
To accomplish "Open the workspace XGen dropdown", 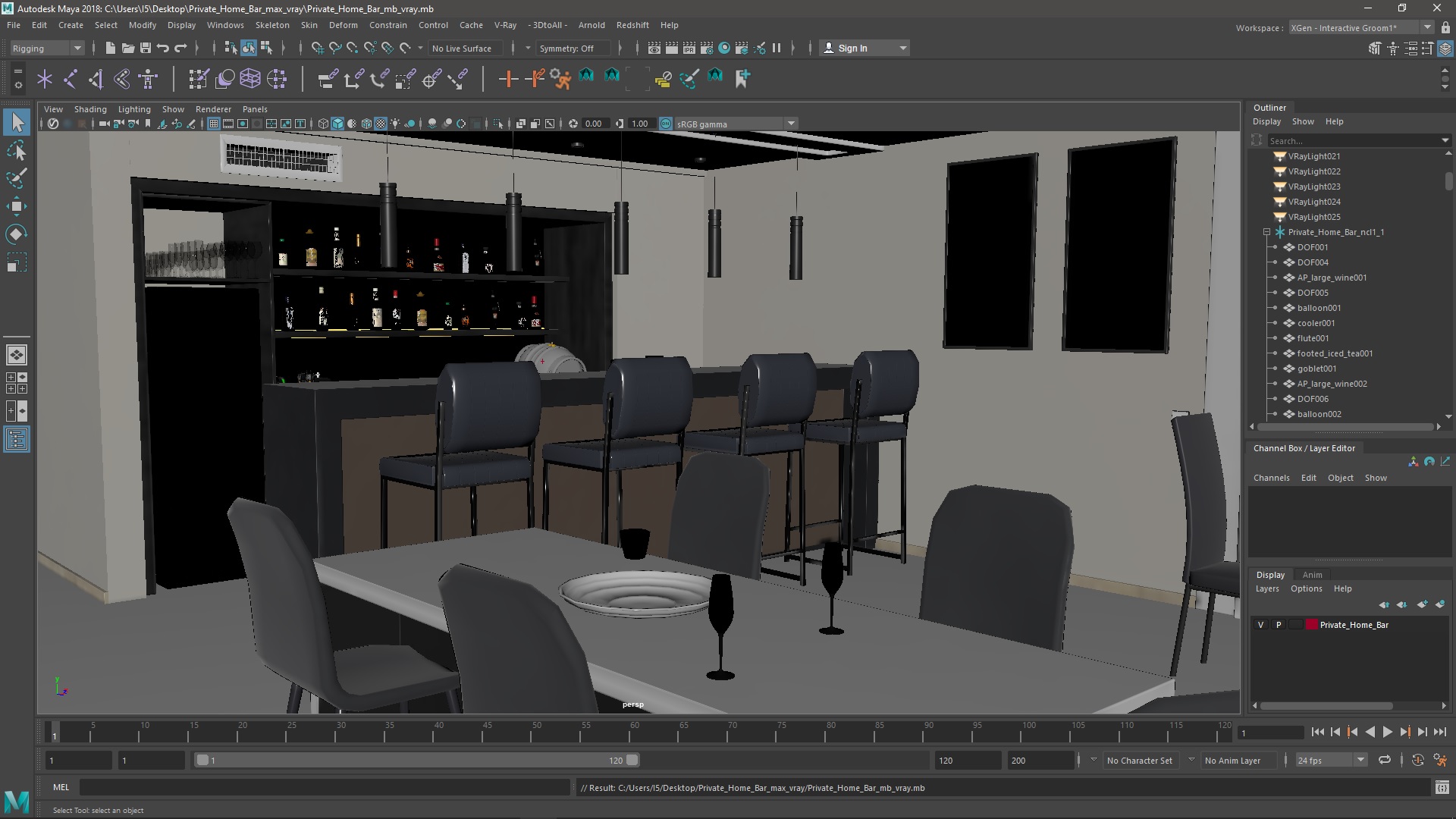I will coord(1361,28).
